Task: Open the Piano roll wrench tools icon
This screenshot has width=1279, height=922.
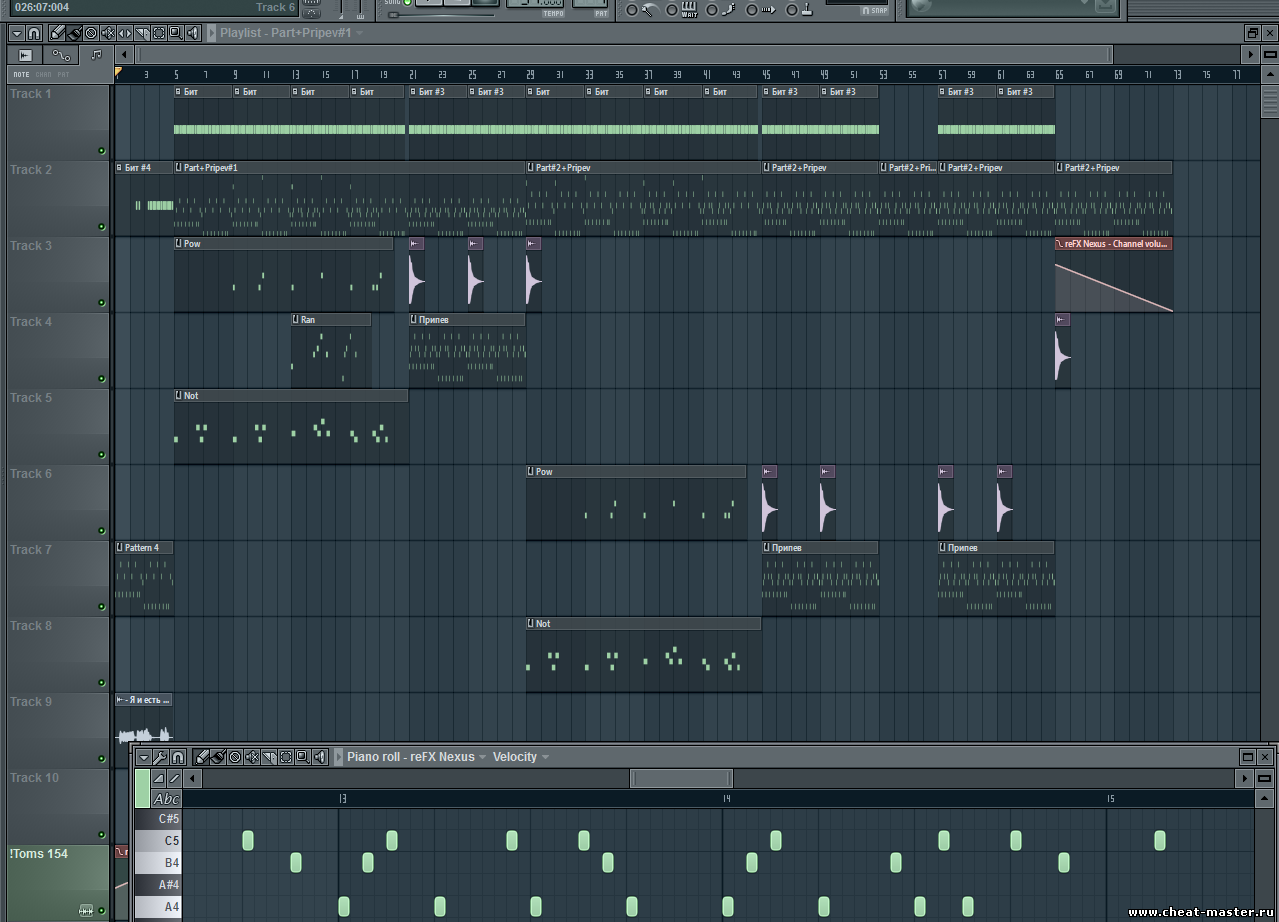Action: [x=160, y=757]
